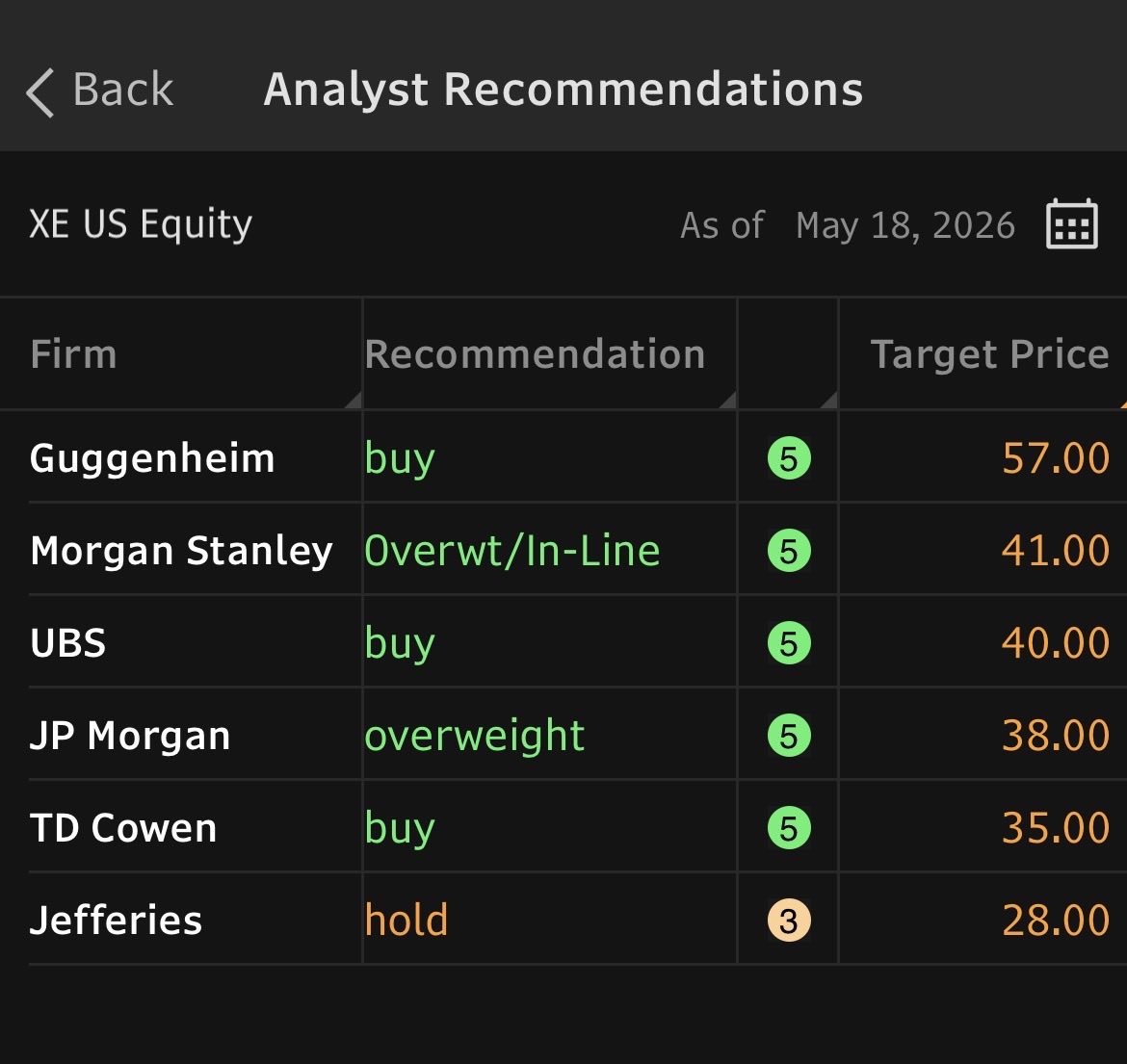Click Jefferies' orange rating 3 badge

click(x=789, y=921)
